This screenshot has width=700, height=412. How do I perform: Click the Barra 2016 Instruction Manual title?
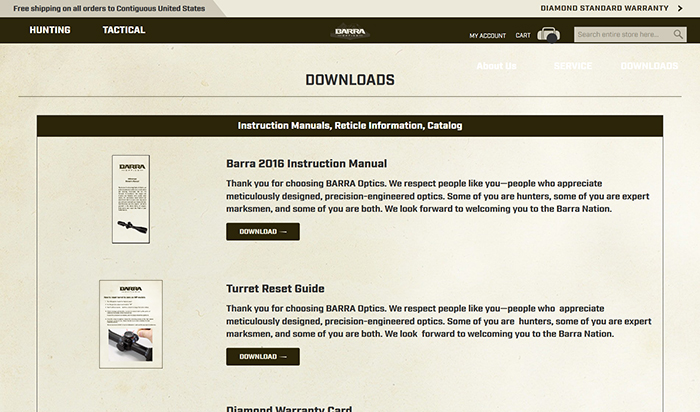pos(306,163)
